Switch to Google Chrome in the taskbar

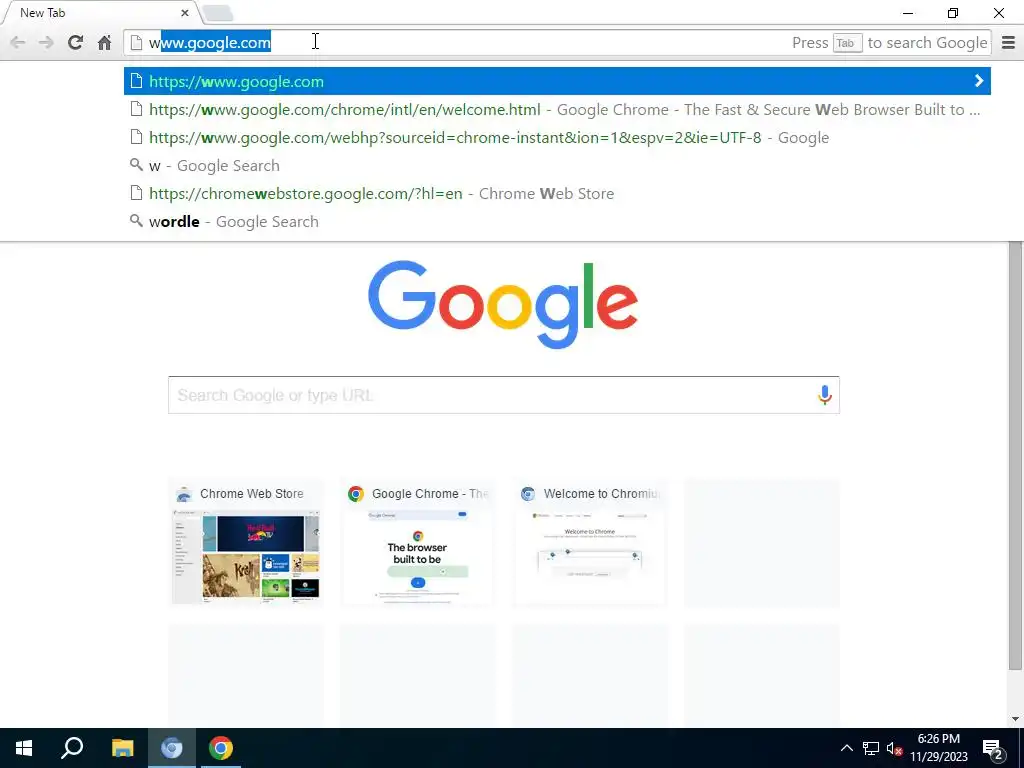click(221, 748)
